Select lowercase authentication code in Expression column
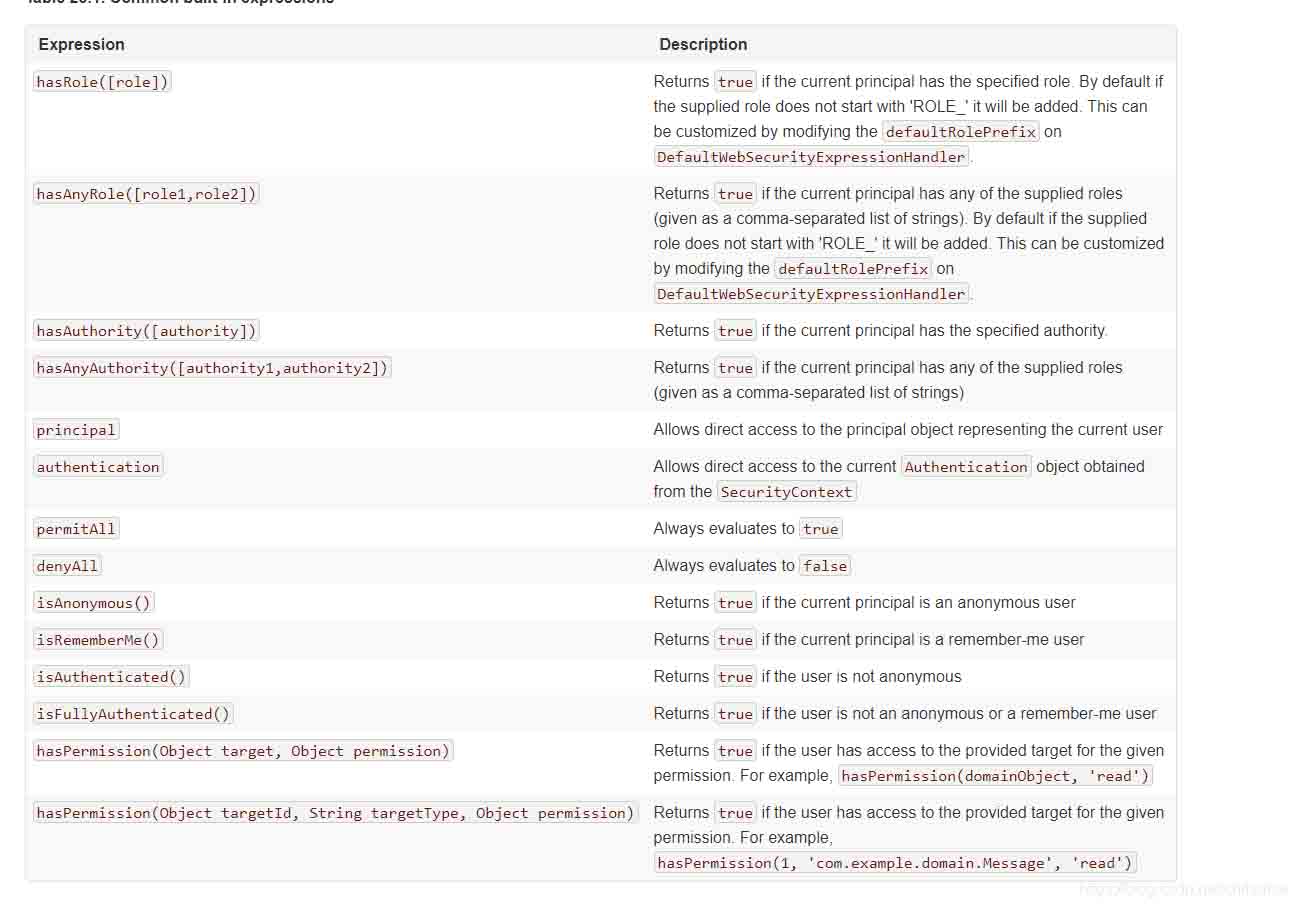Image resolution: width=1297 pixels, height=907 pixels. (98, 467)
